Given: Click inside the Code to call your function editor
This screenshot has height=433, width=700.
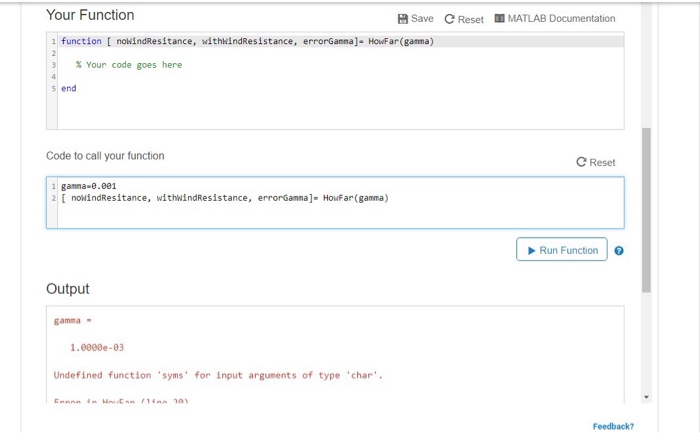Looking at the screenshot, I should [x=335, y=203].
